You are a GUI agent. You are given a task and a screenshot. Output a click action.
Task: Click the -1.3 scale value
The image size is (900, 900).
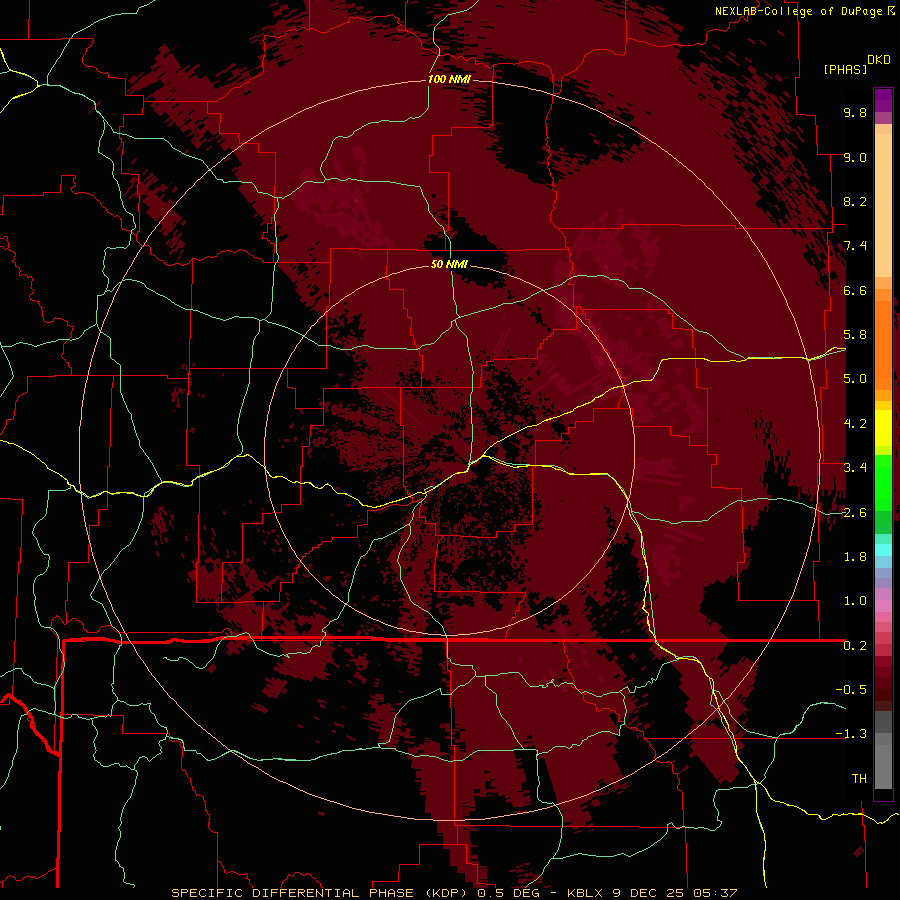(851, 734)
